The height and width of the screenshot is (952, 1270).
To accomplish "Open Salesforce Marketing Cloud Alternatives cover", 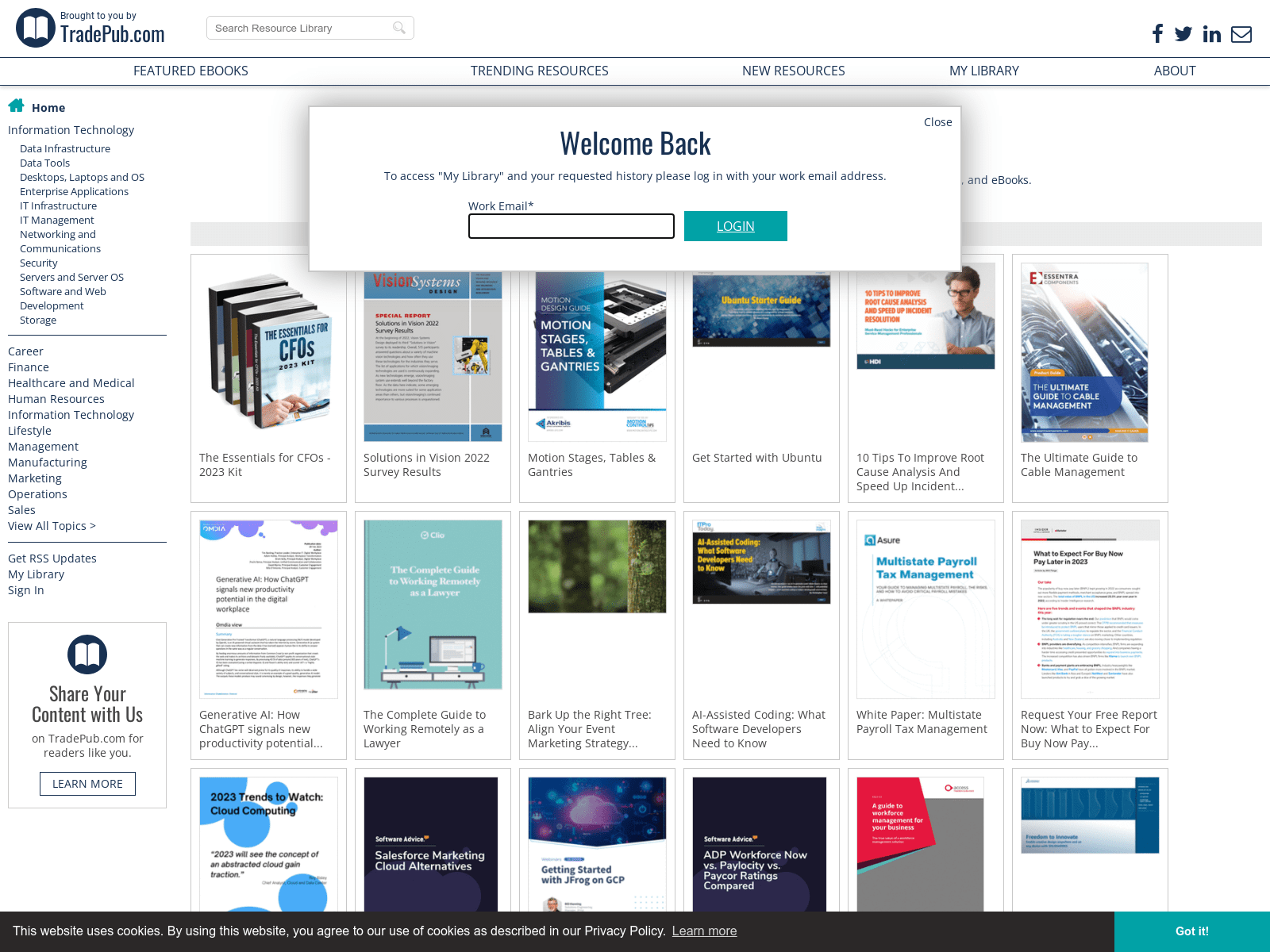I will click(431, 845).
